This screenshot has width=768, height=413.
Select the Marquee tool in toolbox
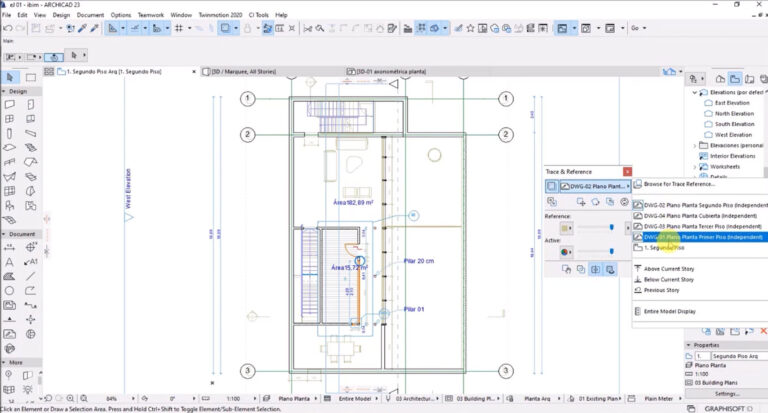point(31,77)
